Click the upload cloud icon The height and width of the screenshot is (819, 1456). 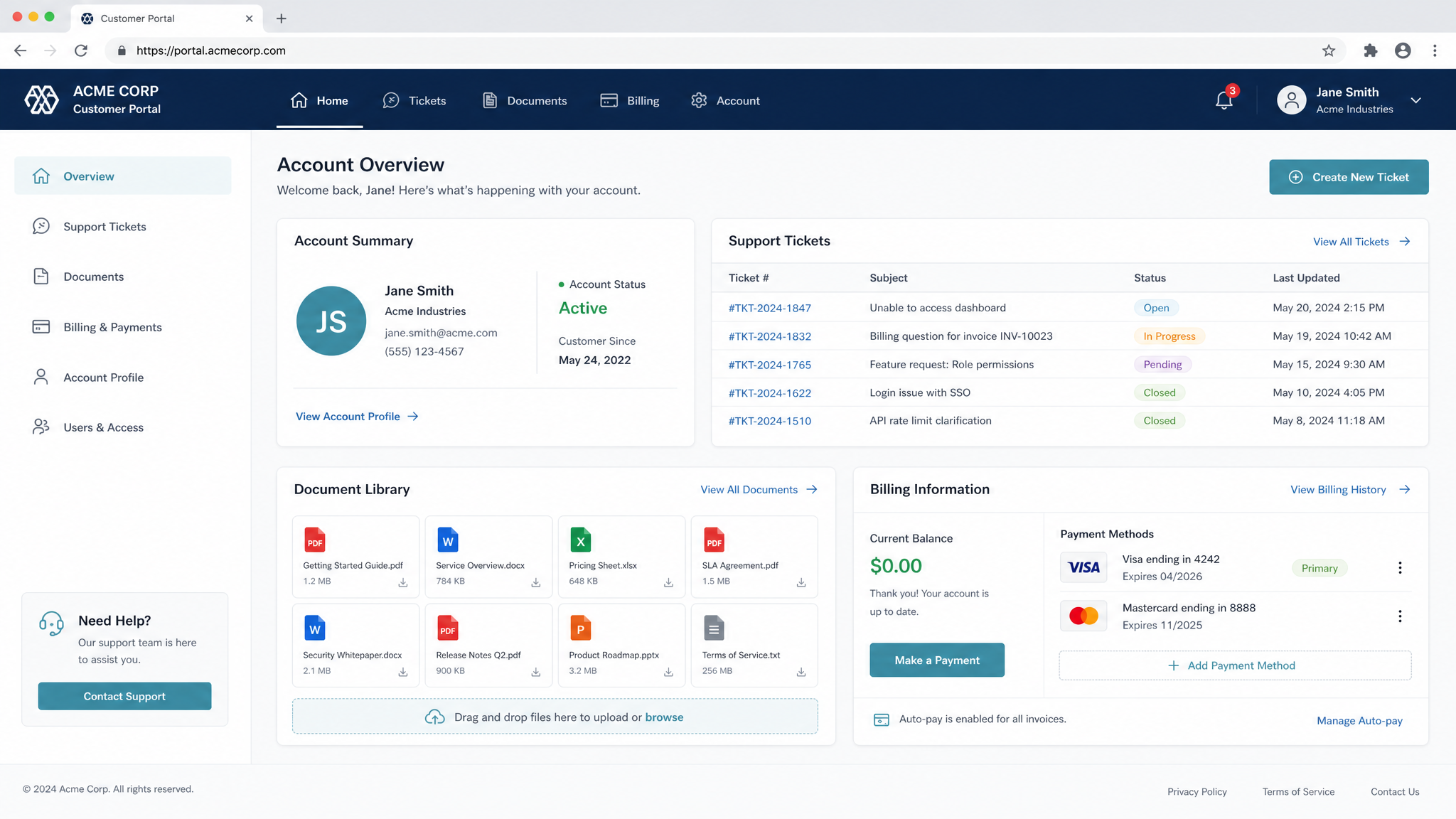(434, 717)
